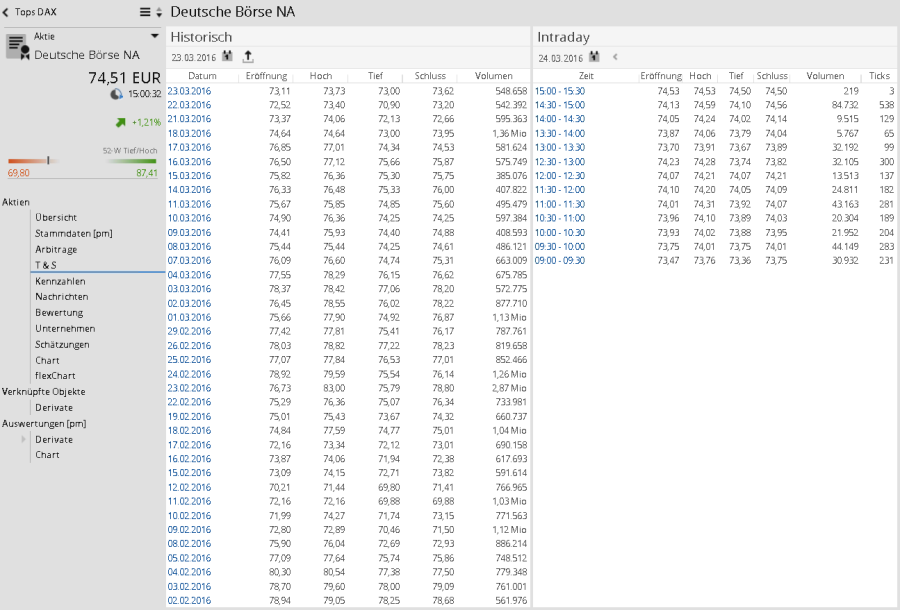
Task: Select Nachrichten in the sidebar
Action: coord(62,297)
